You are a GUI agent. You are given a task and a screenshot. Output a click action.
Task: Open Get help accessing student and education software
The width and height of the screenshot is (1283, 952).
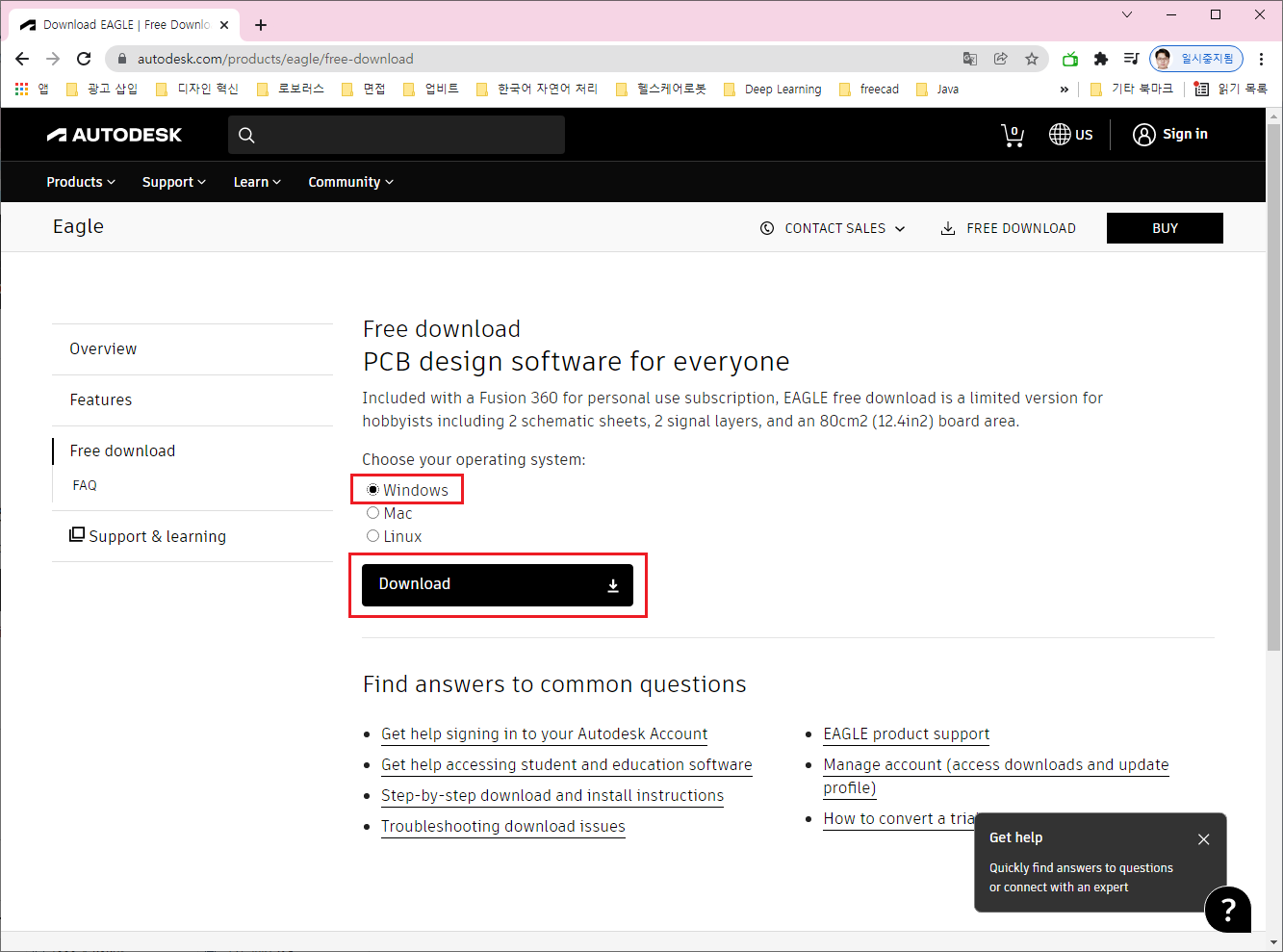[x=567, y=764]
